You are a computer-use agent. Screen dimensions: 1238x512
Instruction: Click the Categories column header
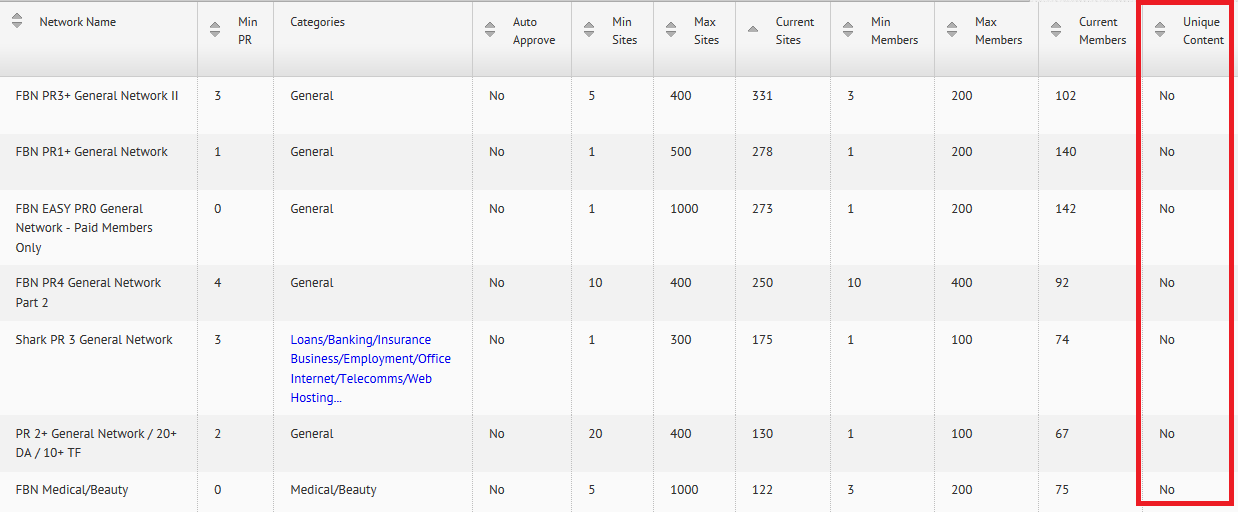pos(317,22)
